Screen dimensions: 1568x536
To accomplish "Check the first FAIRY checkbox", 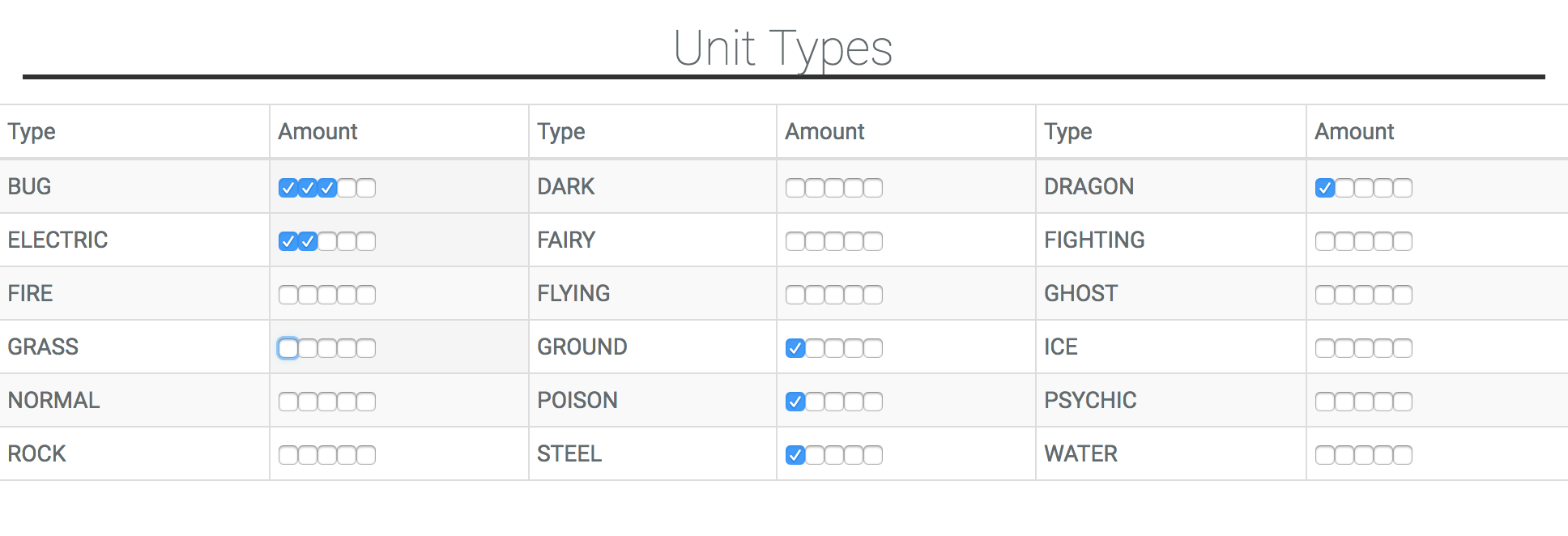I will (x=795, y=241).
